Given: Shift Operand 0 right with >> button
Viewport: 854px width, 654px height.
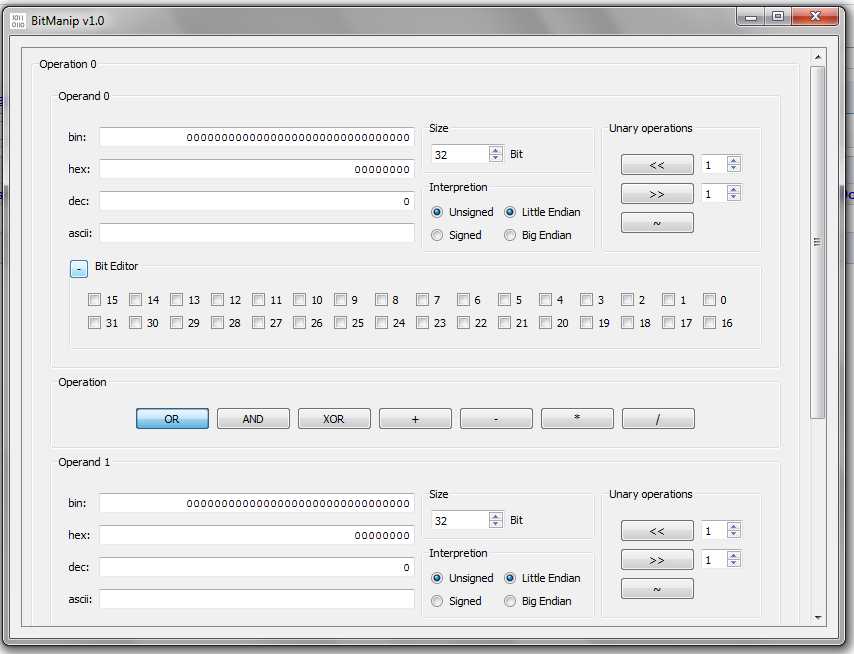Looking at the screenshot, I should point(657,194).
